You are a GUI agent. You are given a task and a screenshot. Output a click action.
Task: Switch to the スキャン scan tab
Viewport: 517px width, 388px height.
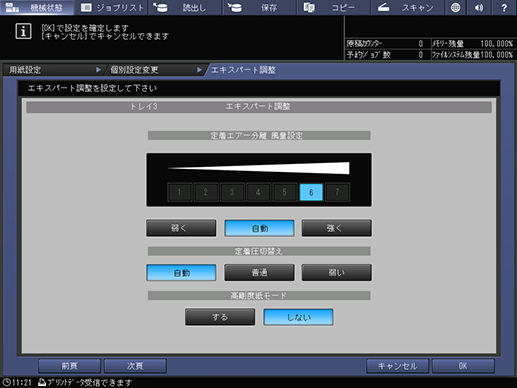407,7
